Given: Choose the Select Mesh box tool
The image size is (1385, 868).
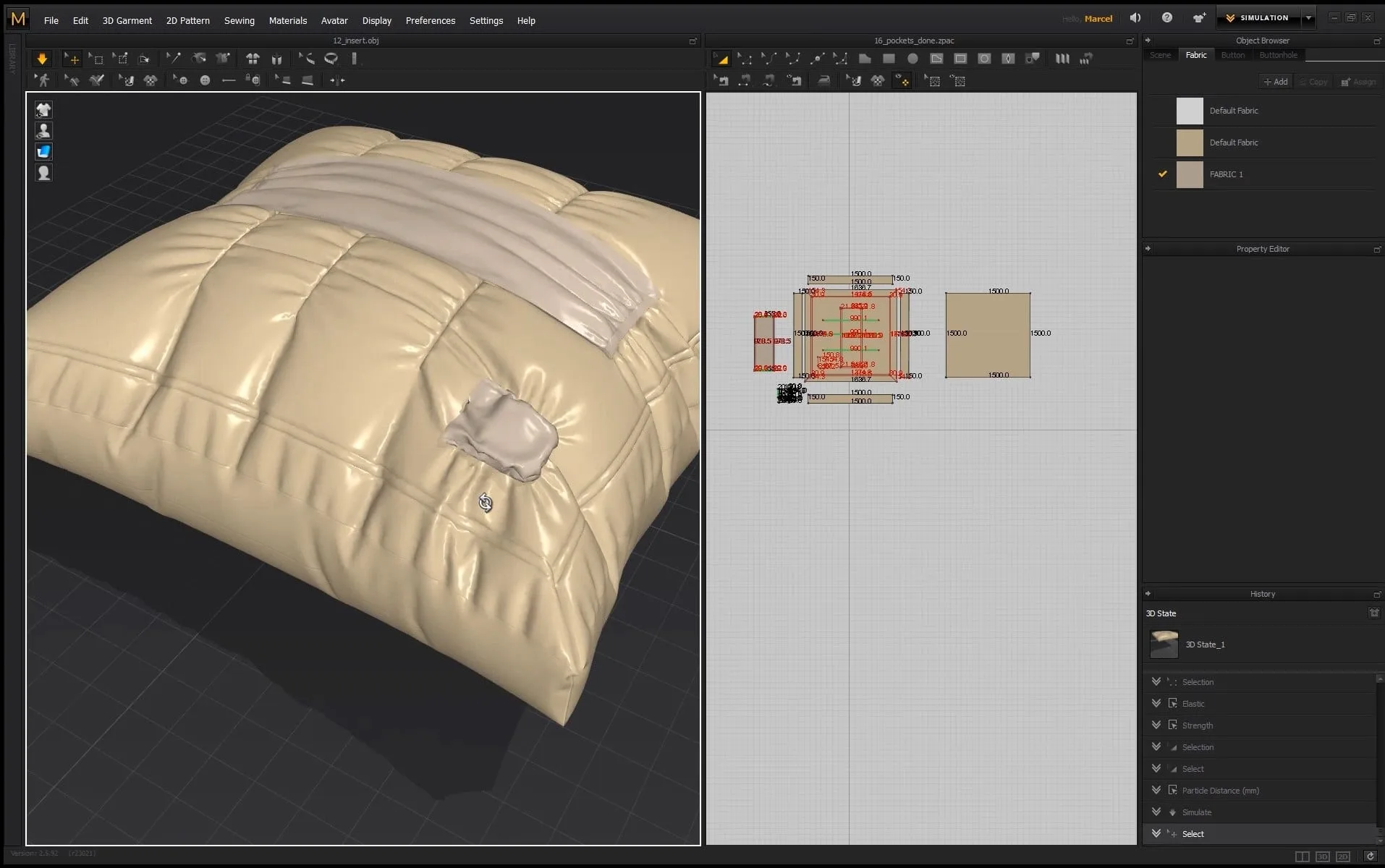Looking at the screenshot, I should (96, 59).
